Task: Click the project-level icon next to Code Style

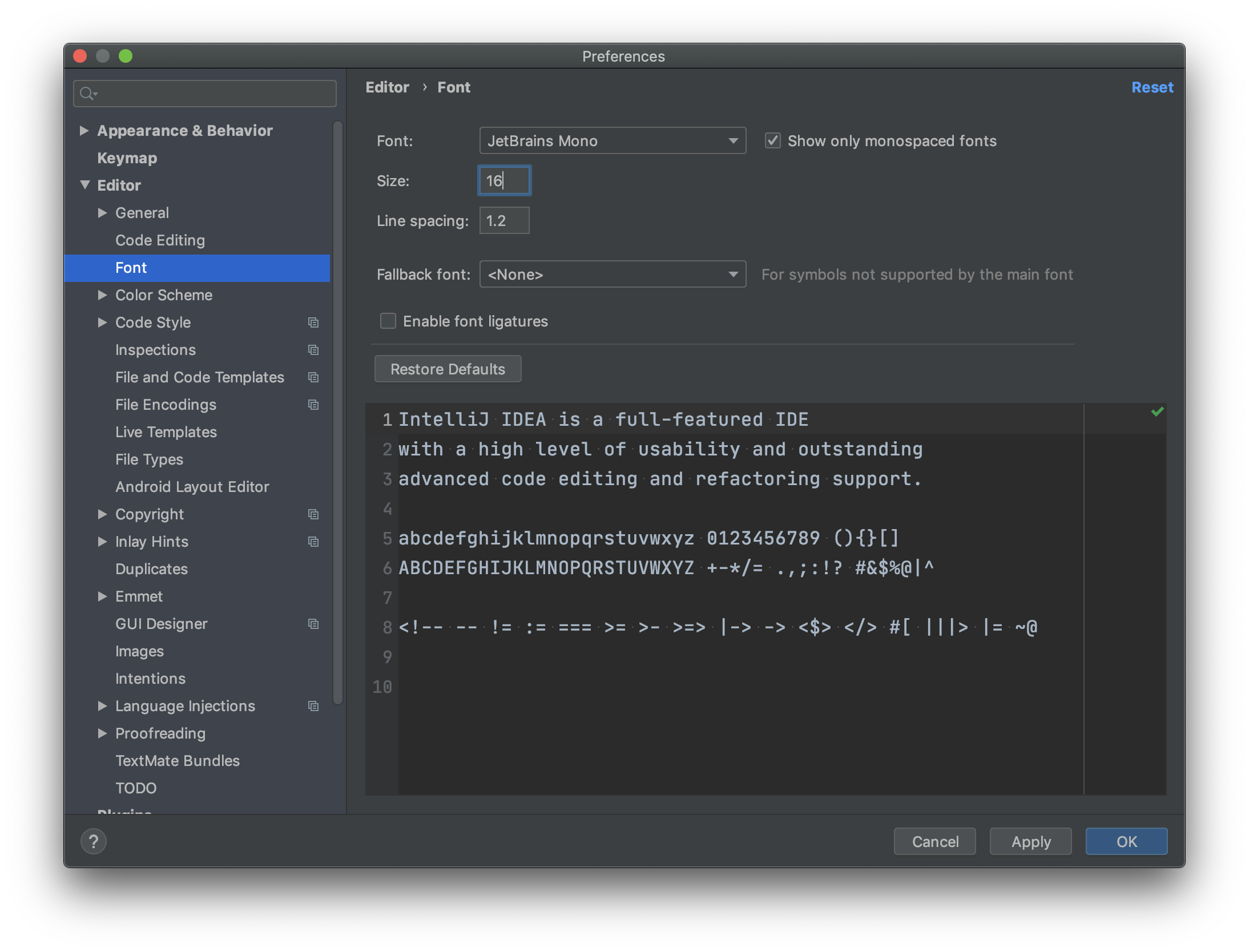Action: tap(313, 322)
